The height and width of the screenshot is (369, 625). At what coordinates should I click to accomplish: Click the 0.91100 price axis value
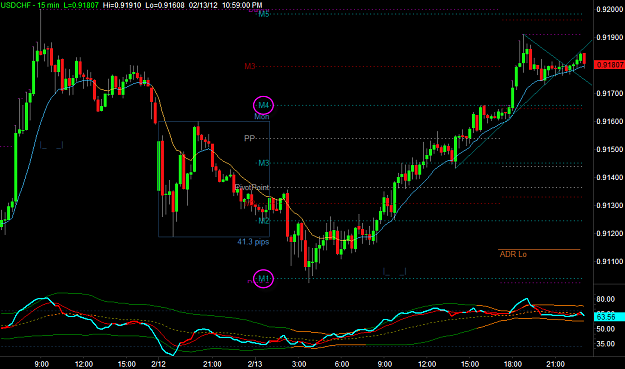(610, 261)
